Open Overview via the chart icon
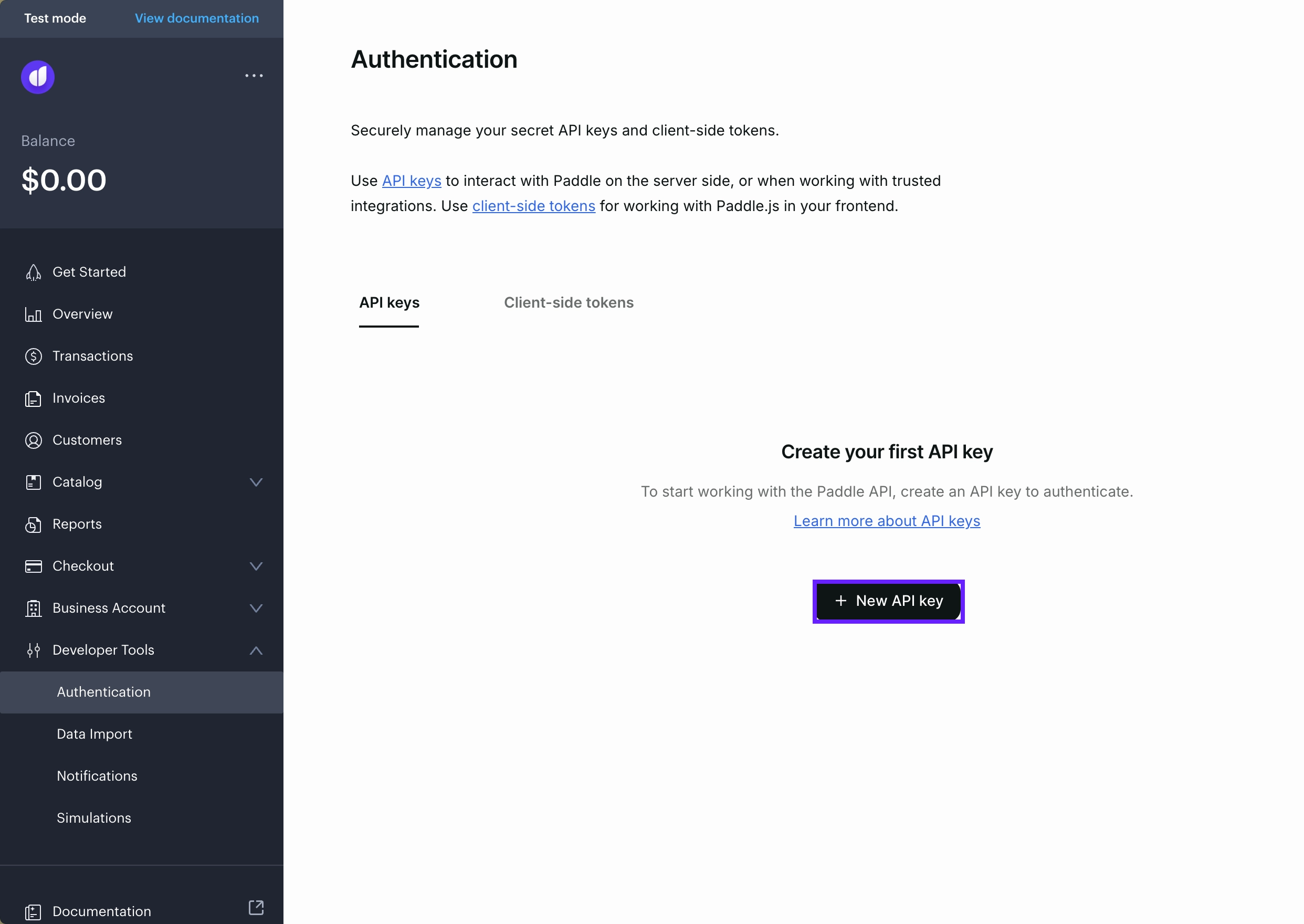The height and width of the screenshot is (924, 1304). coord(33,314)
